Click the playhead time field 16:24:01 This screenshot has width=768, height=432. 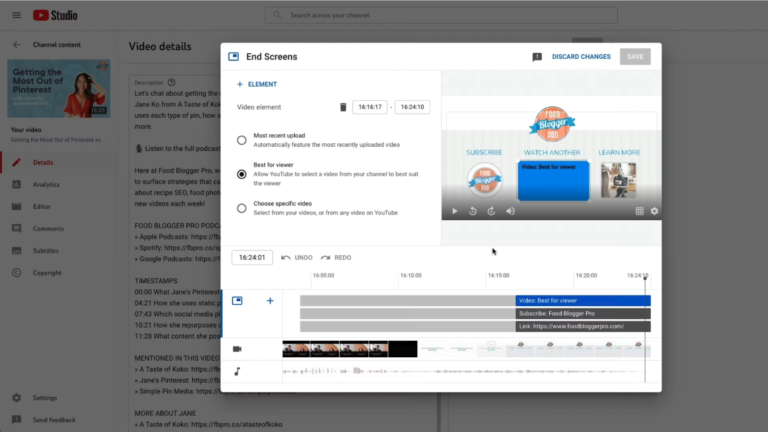(252, 258)
